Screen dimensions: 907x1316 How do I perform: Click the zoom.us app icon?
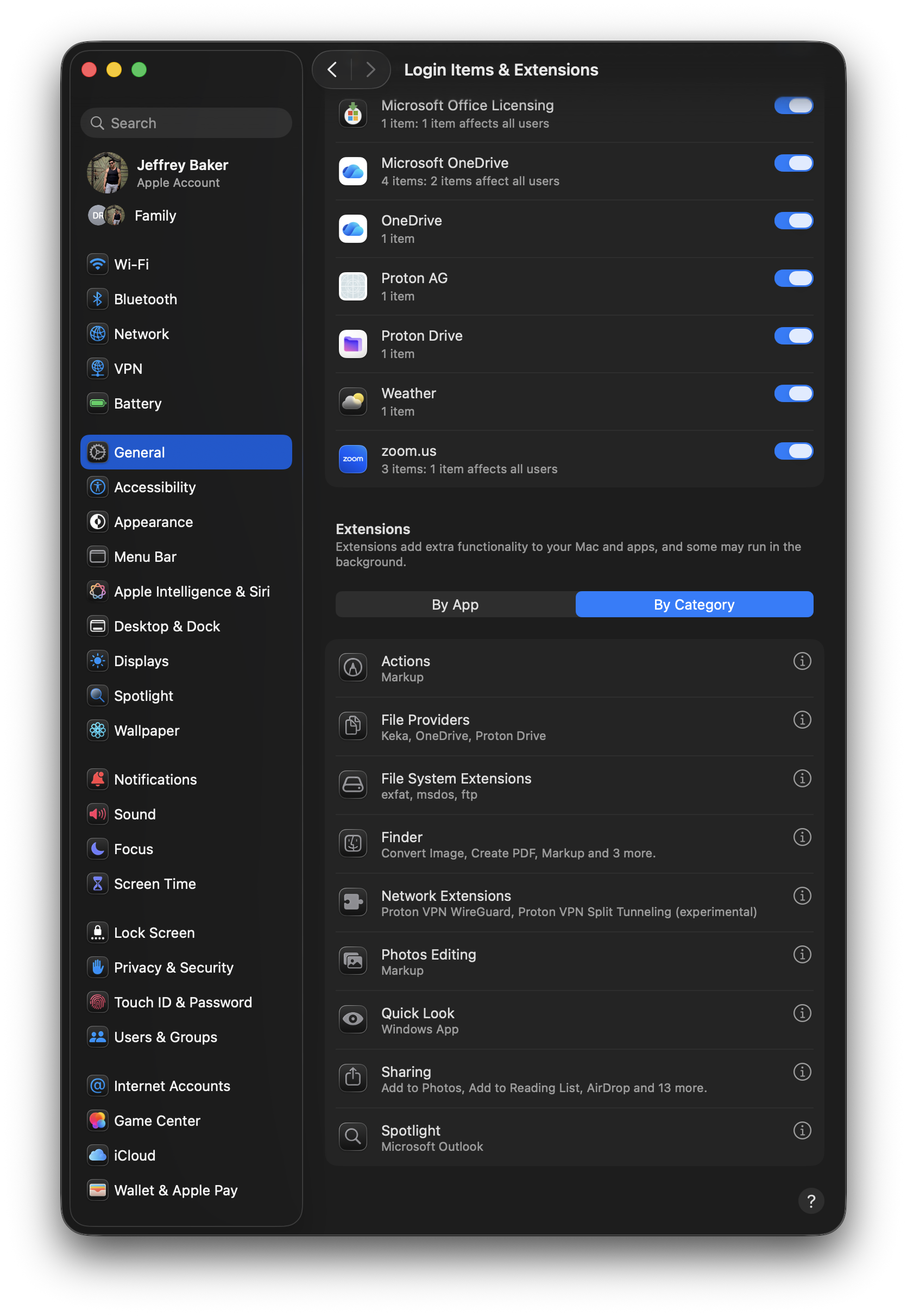click(x=353, y=459)
